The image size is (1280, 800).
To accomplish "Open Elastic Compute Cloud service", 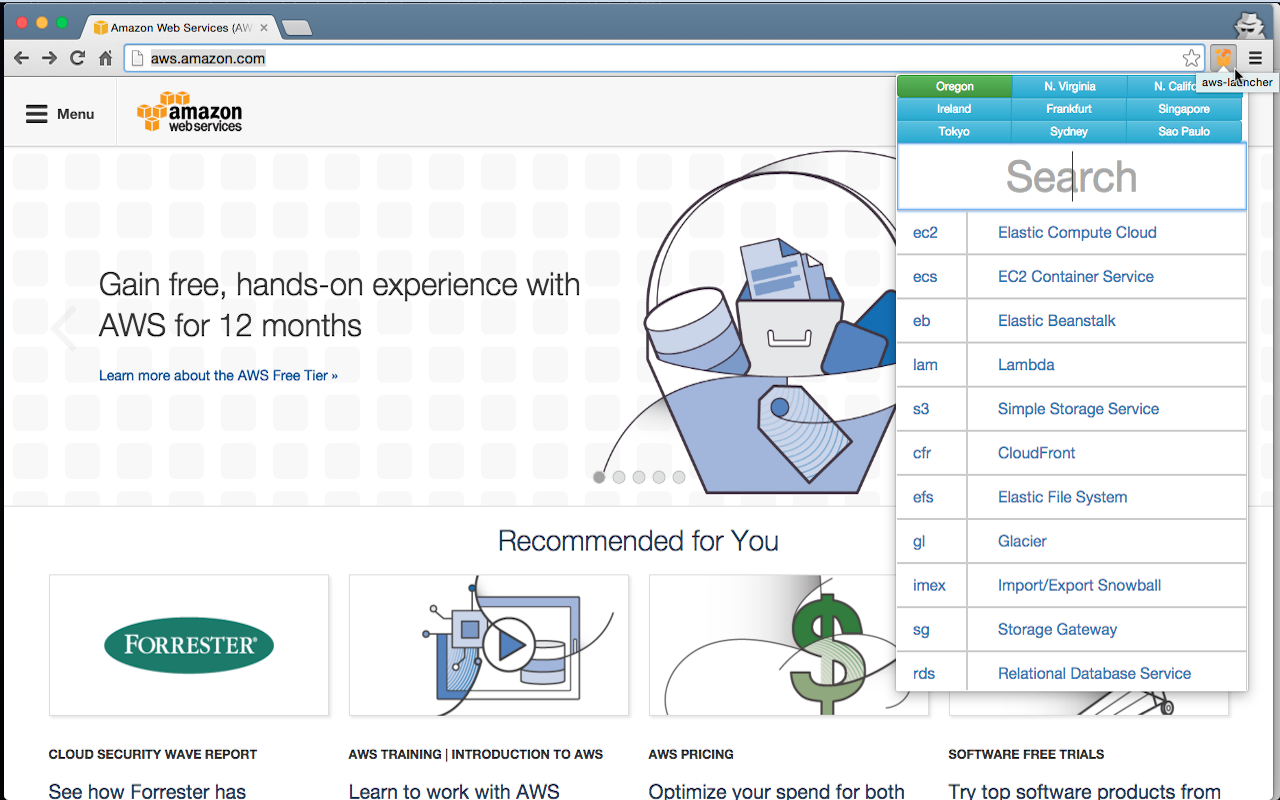I will [1107, 233].
